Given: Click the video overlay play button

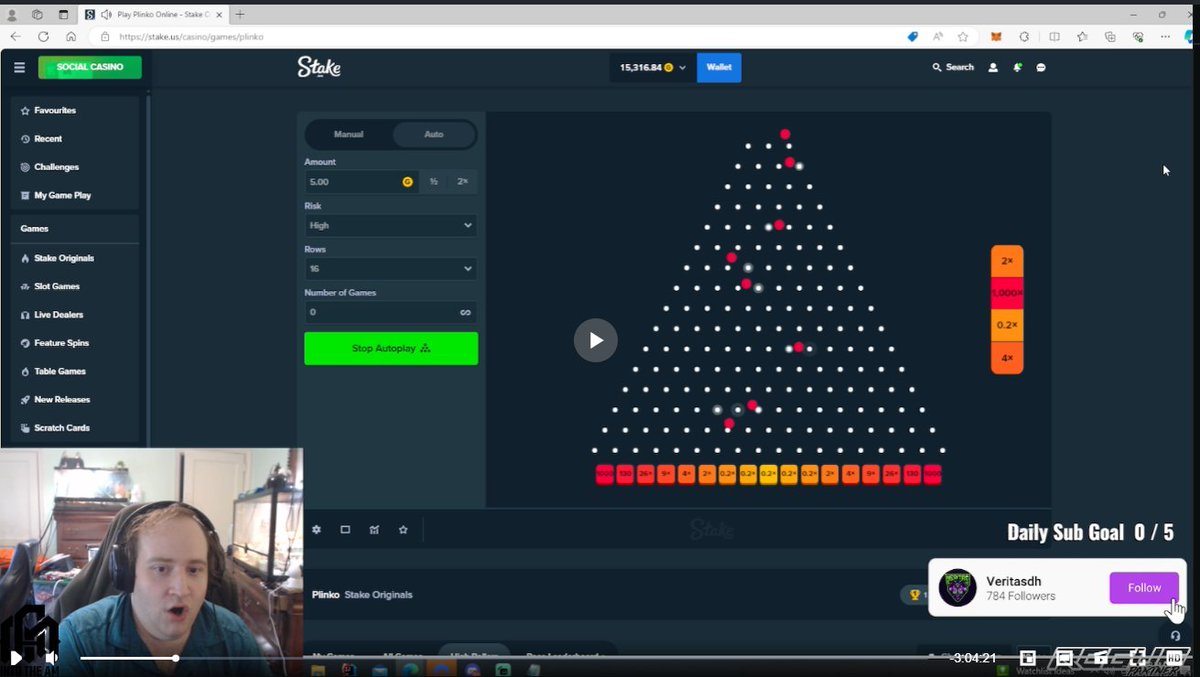Looking at the screenshot, I should click(596, 340).
